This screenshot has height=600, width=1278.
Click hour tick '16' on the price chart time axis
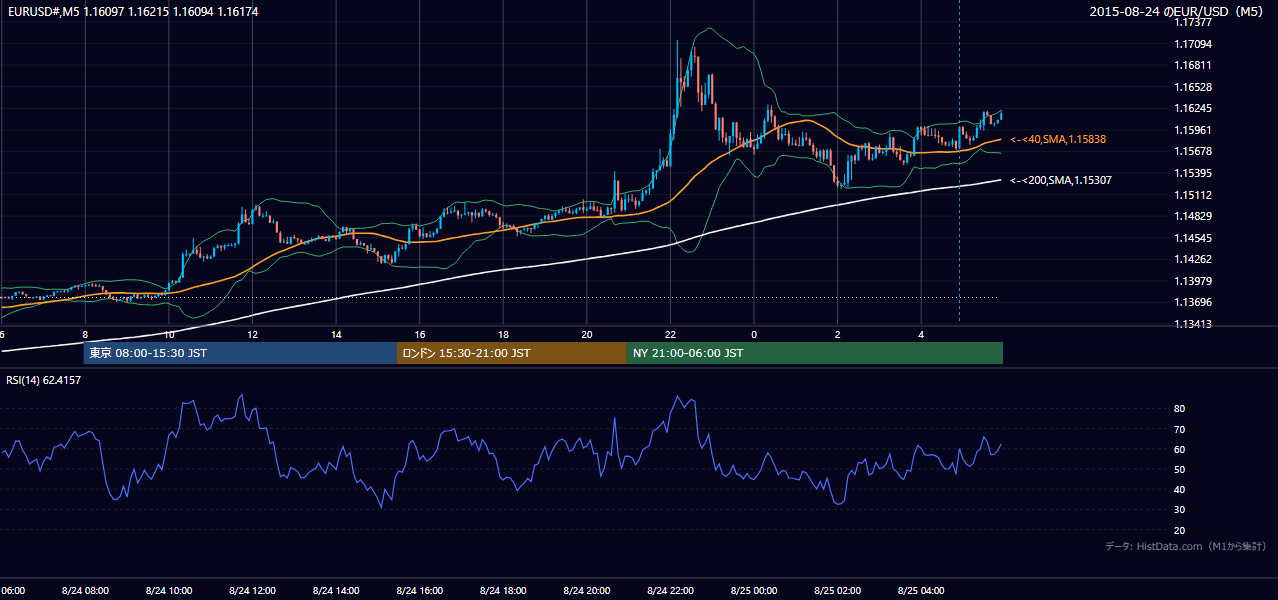(420, 335)
